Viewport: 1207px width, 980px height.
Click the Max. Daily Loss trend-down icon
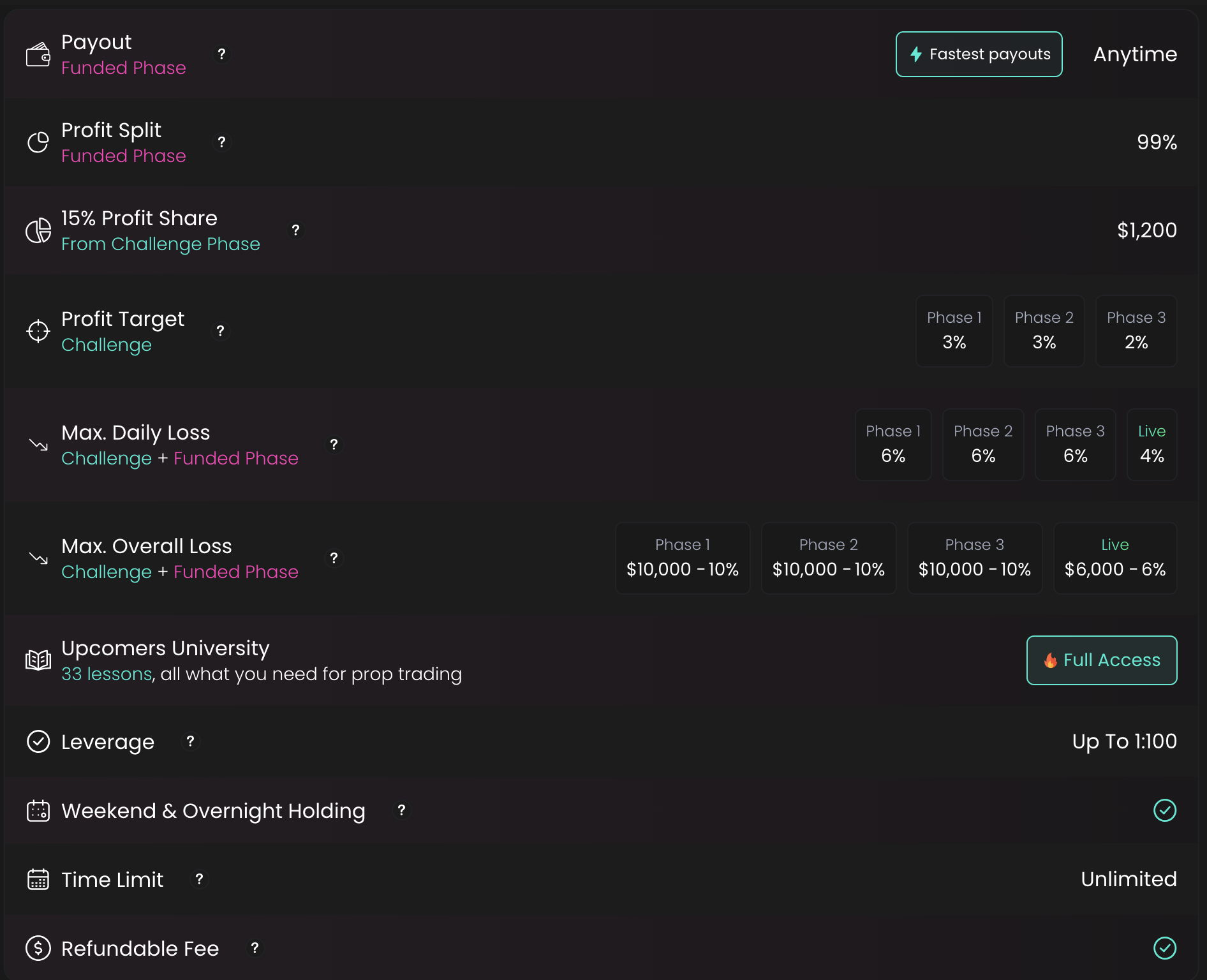38,445
